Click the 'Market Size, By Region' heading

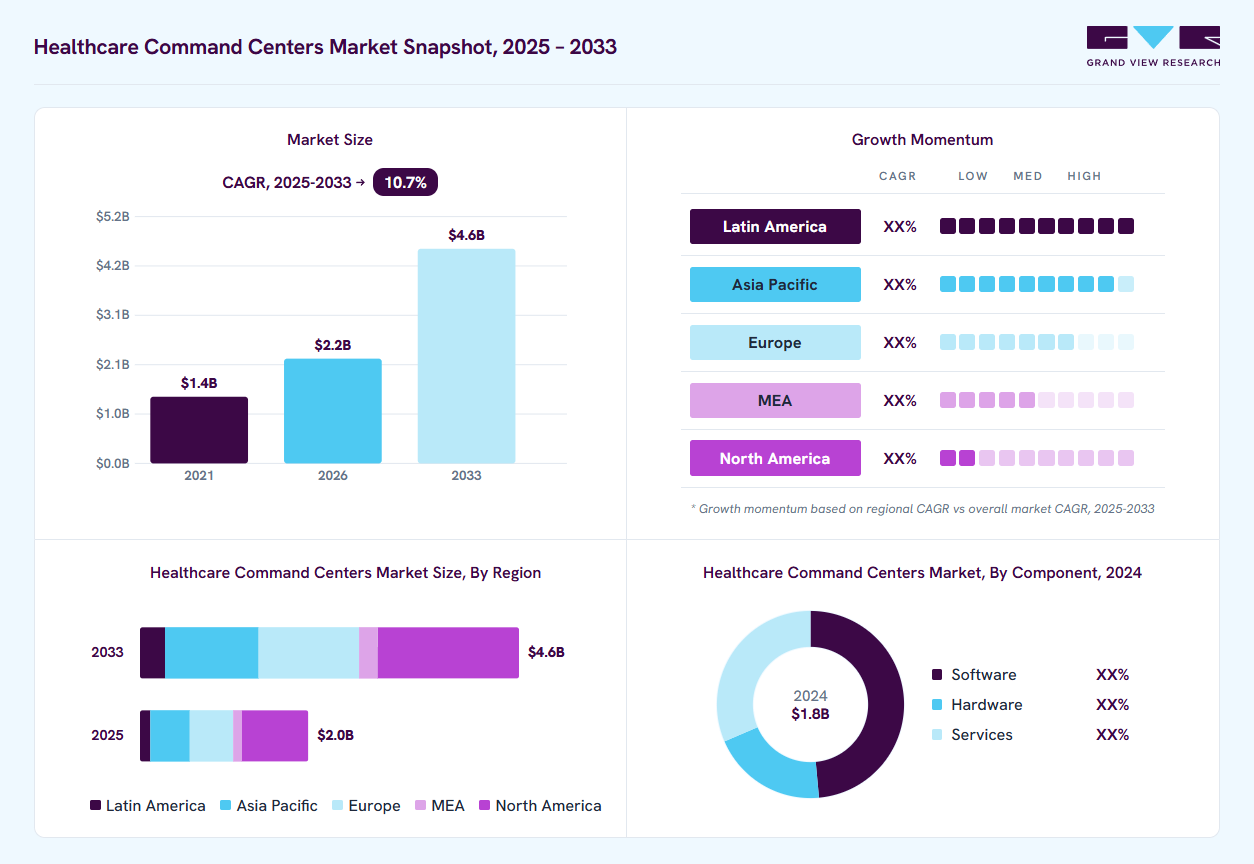point(346,573)
